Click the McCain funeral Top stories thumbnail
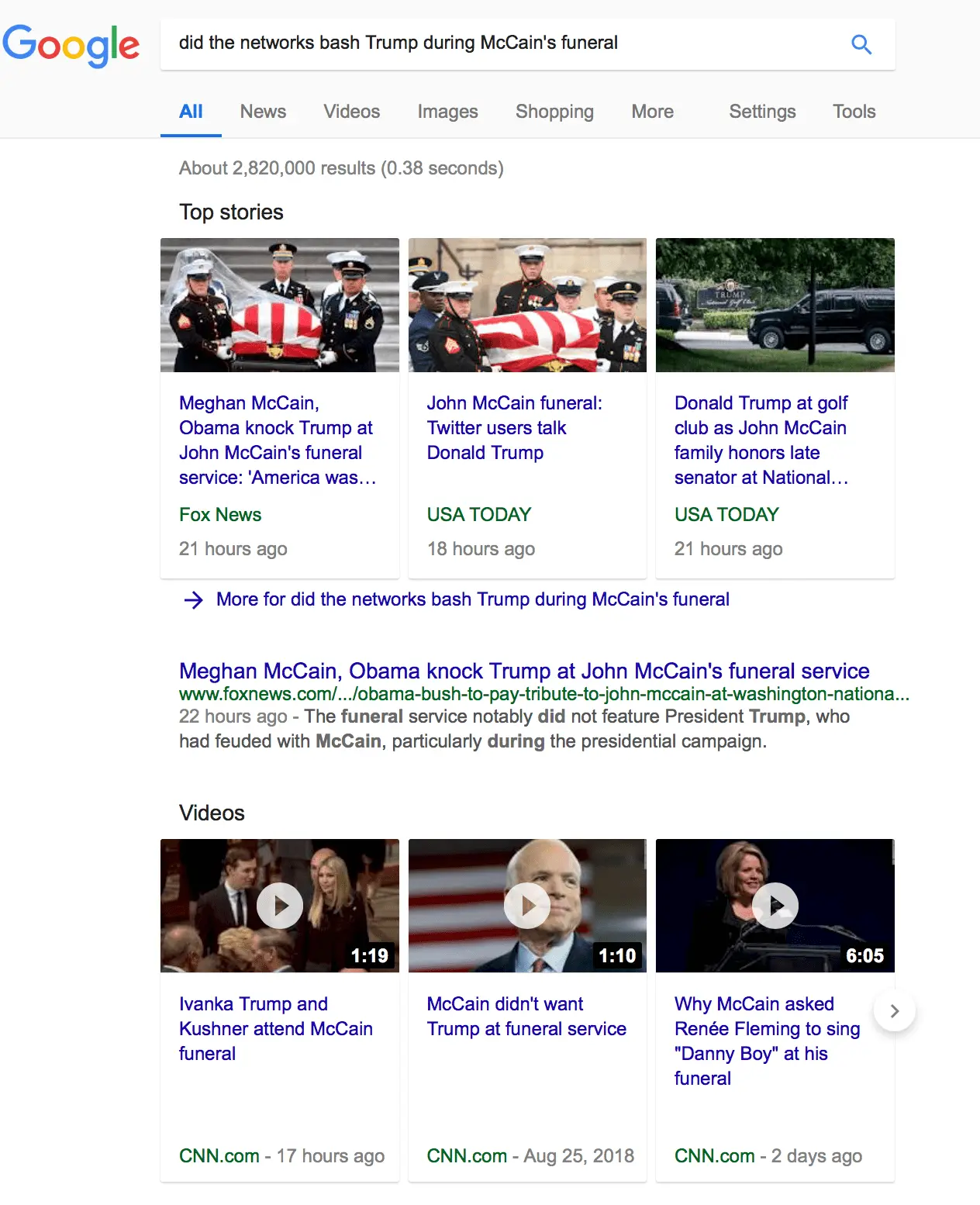Image resolution: width=980 pixels, height=1205 pixels. pos(279,305)
